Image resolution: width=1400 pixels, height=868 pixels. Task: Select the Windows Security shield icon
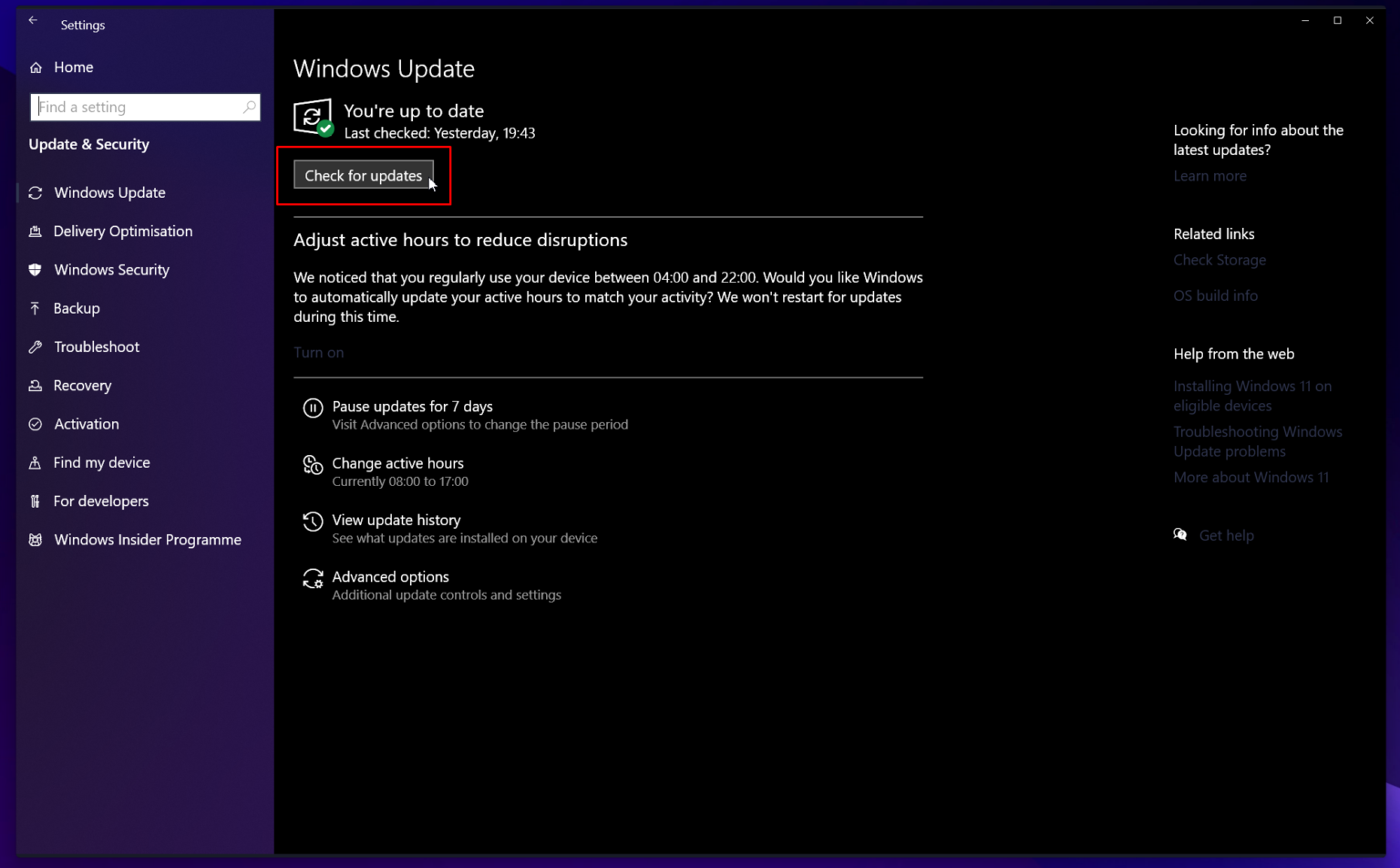[35, 270]
